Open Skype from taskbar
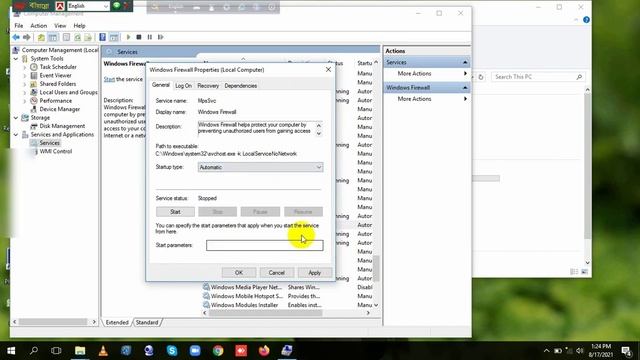 point(172,351)
